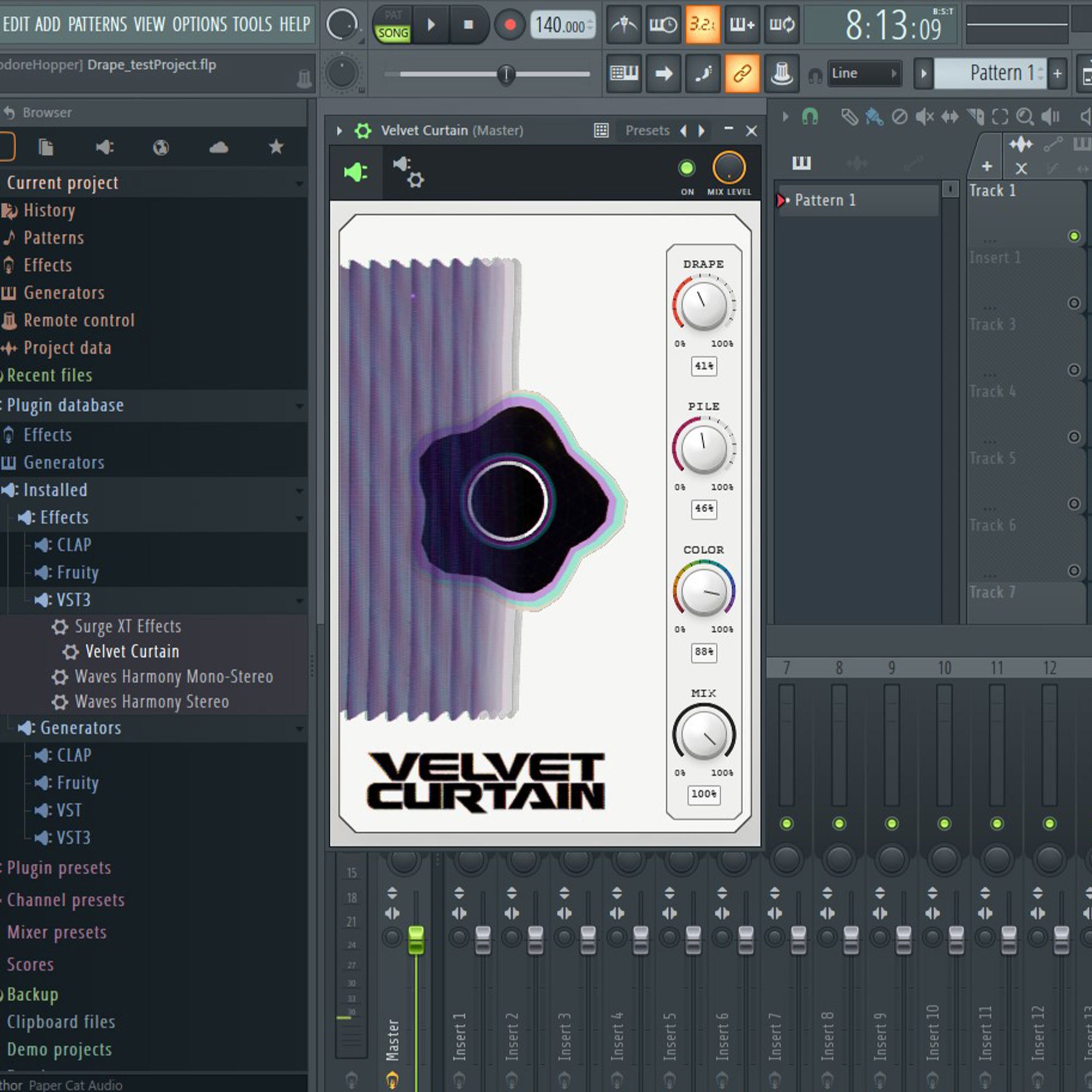
Task: Click the stop button in transport
Action: [468, 25]
